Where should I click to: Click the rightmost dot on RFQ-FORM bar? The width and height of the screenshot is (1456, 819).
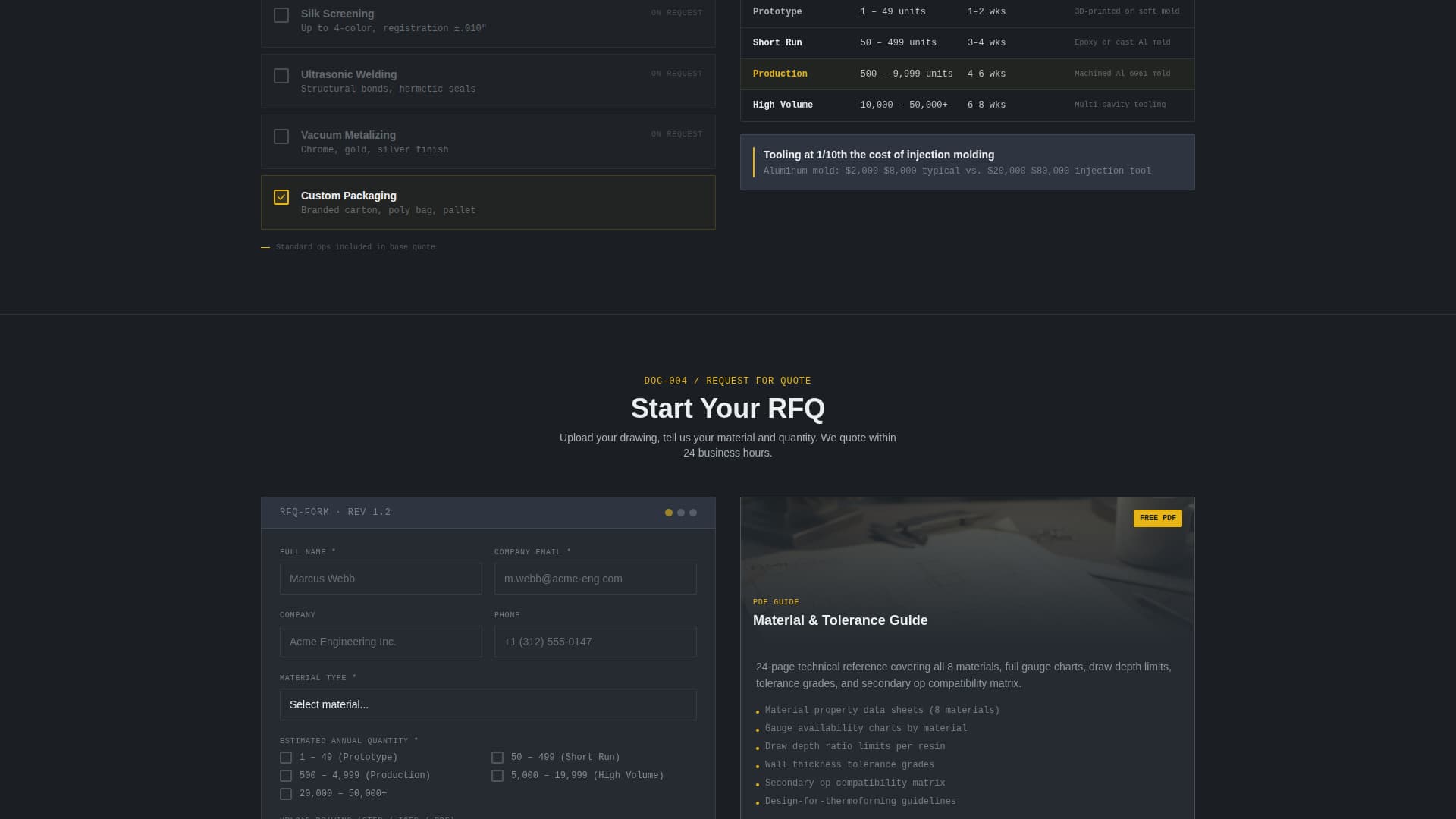(x=693, y=512)
